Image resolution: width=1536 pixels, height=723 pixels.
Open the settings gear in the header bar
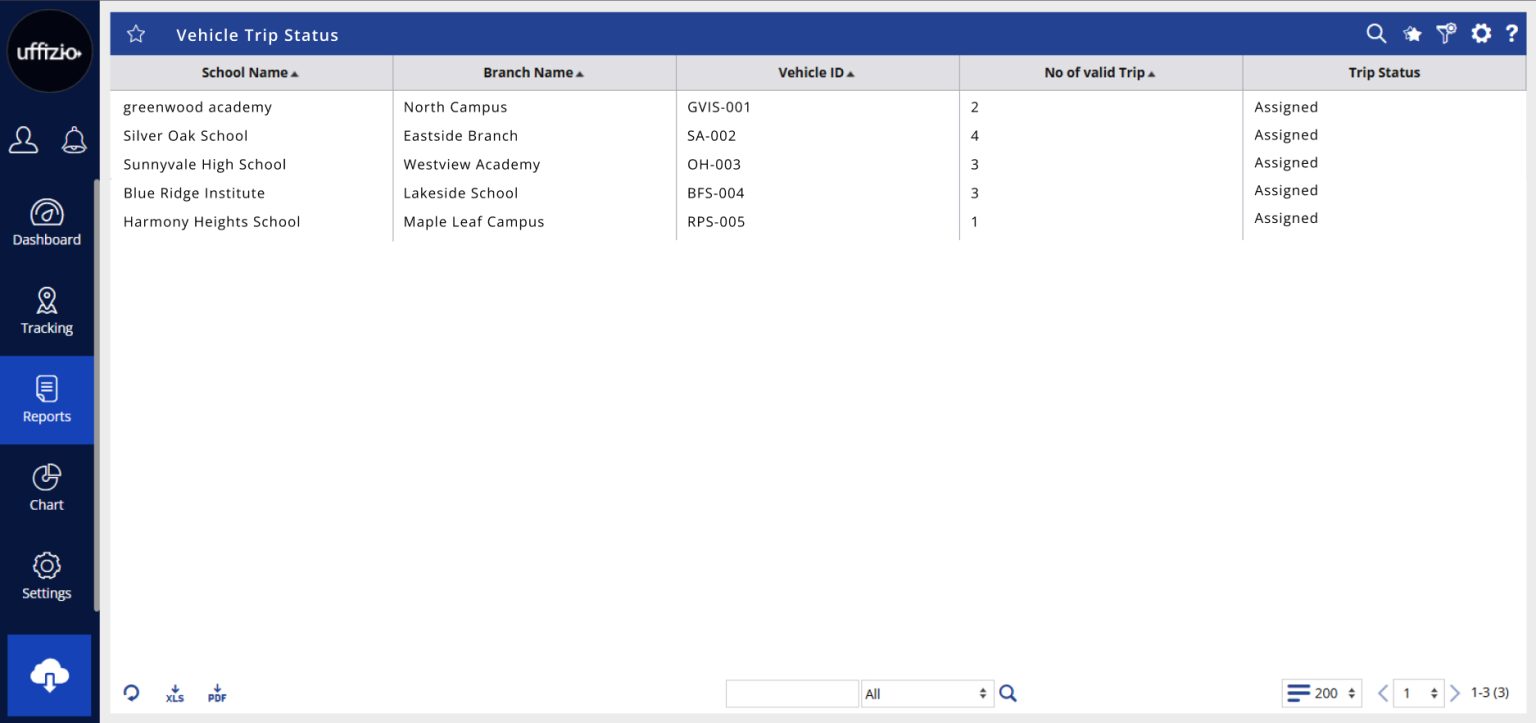(1481, 34)
